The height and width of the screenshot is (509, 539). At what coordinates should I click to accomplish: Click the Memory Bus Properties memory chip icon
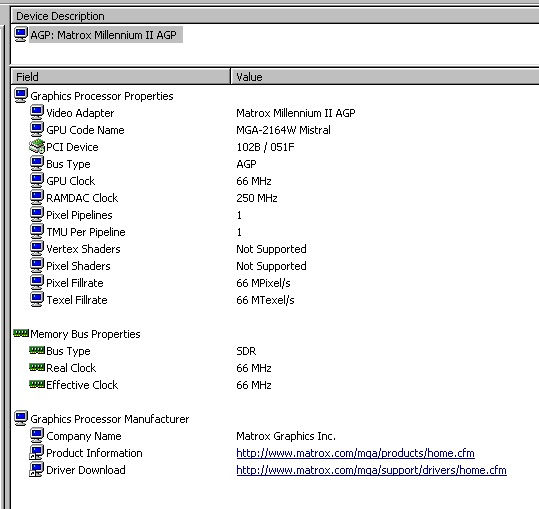[21, 333]
